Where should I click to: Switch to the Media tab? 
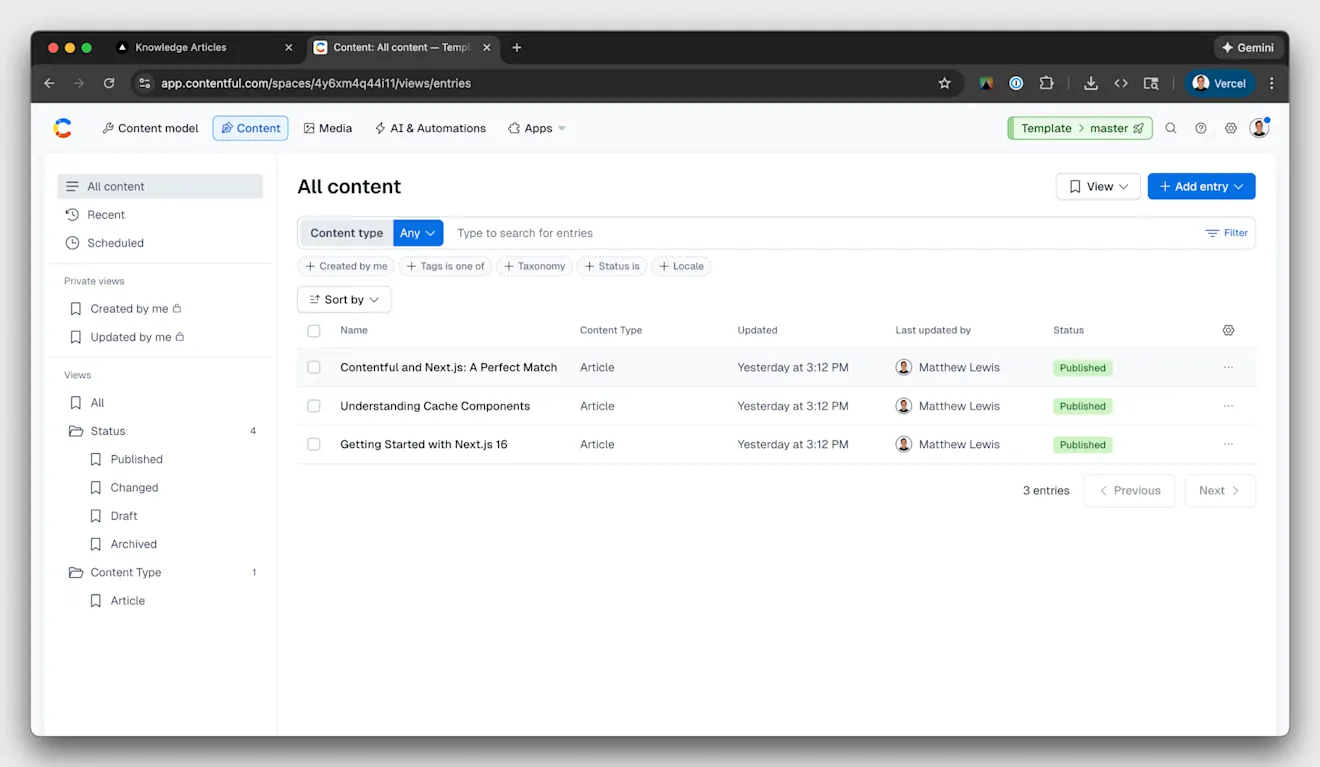point(328,128)
